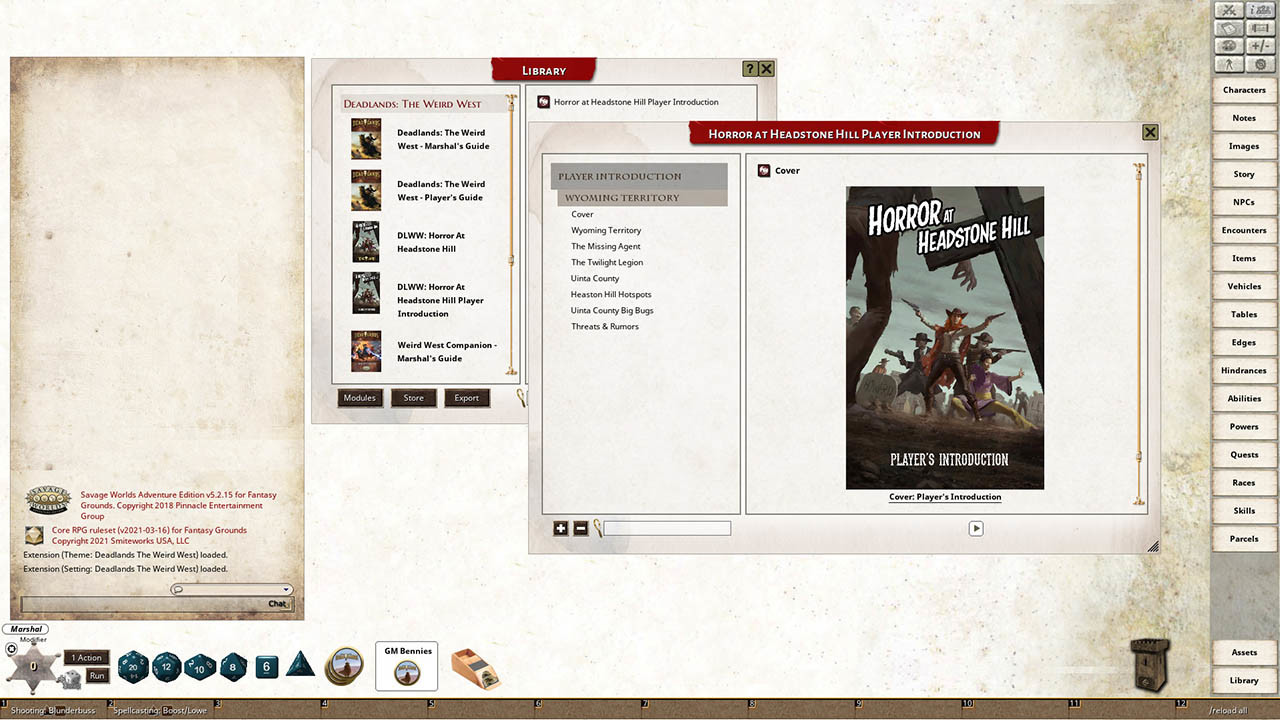1280x720 pixels.
Task: Select The Missing Agent entry
Action: [x=605, y=246]
